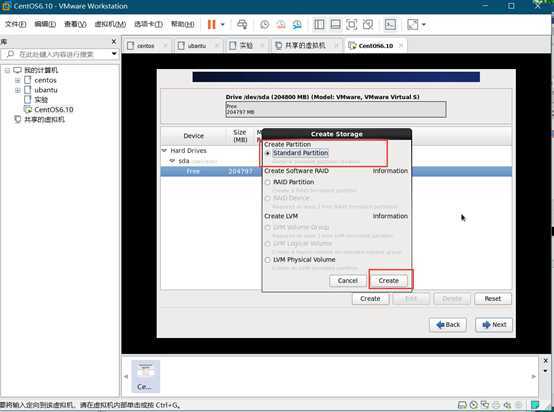The width and height of the screenshot is (554, 412).
Task: Click the stretch guest display icon
Action: 413,24
